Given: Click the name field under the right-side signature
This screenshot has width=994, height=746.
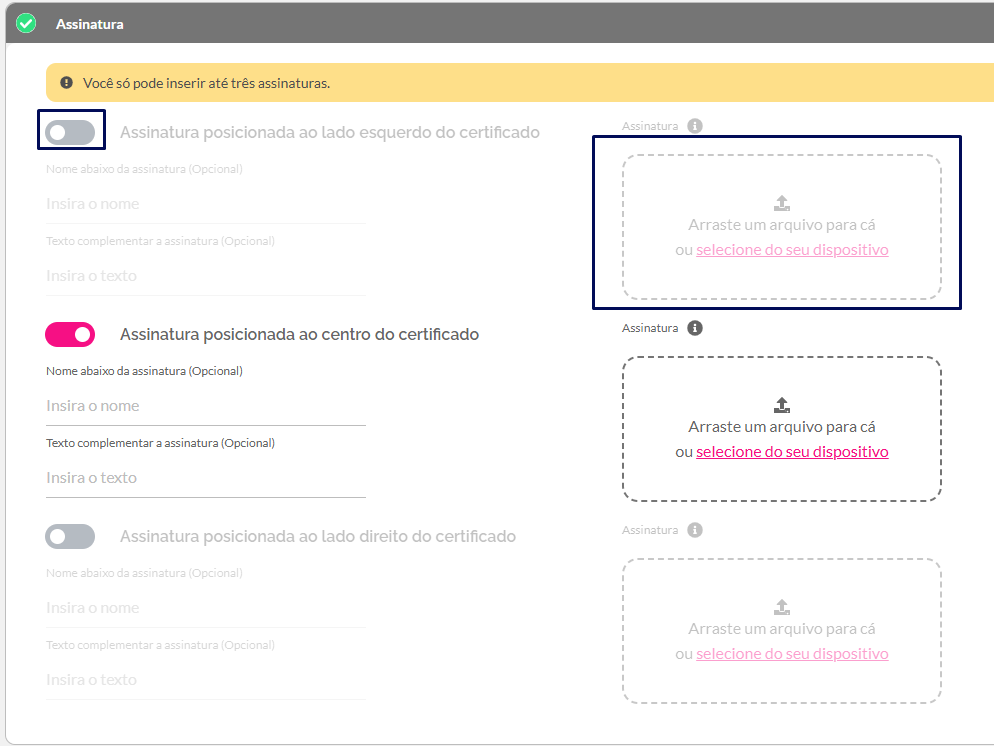Looking at the screenshot, I should click(206, 609).
